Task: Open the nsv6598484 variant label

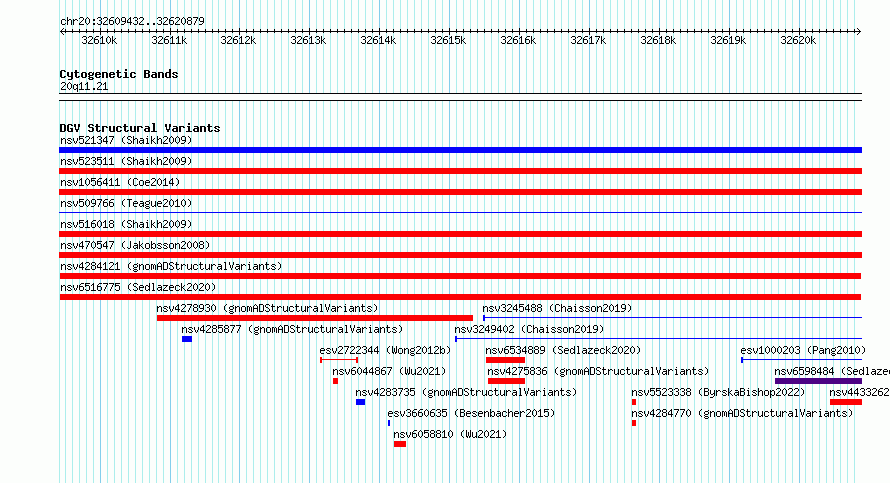Action: (832, 371)
